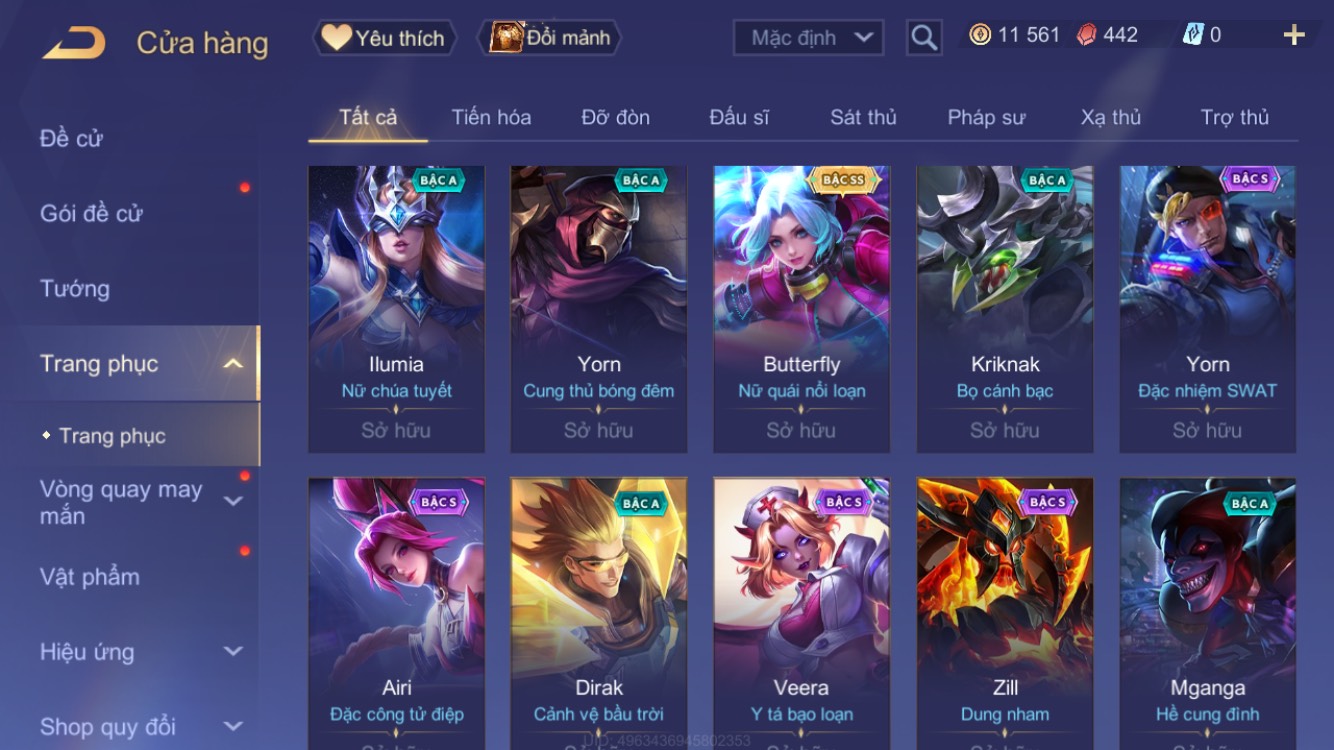Click the red ruby currency icon

click(1086, 35)
